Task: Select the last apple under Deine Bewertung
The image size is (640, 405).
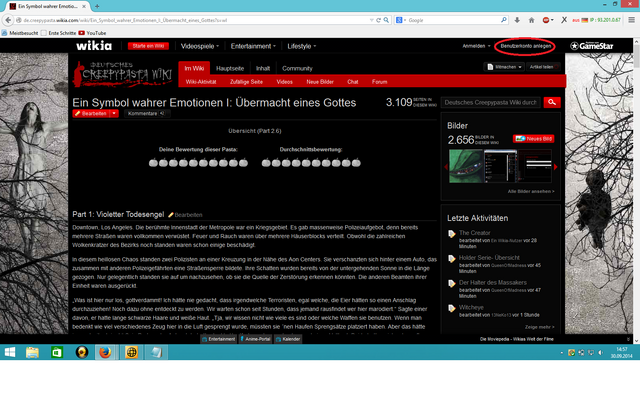Action: pos(243,163)
